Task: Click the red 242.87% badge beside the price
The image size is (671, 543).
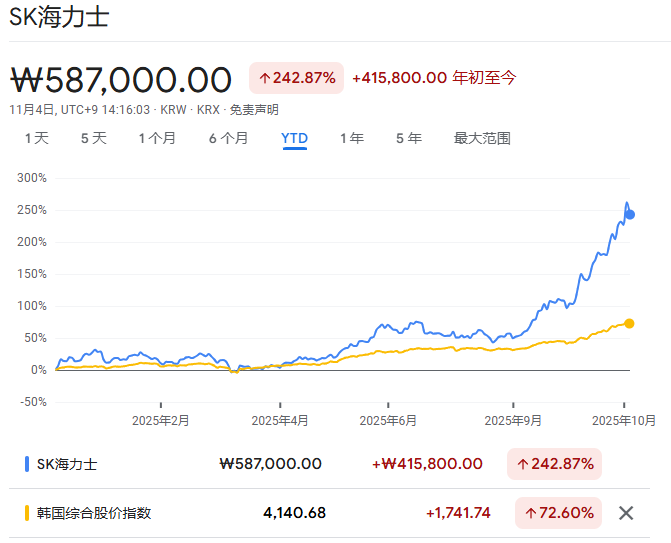Action: (296, 78)
